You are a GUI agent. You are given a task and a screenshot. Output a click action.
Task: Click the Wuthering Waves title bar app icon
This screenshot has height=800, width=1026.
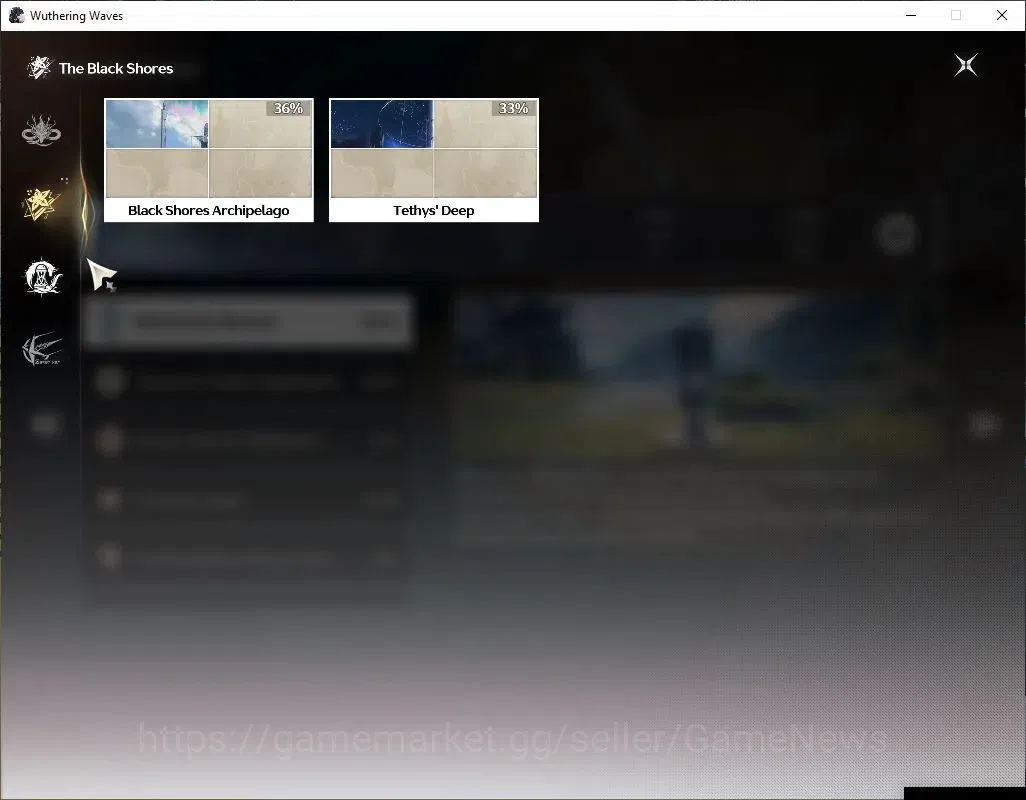pyautogui.click(x=16, y=15)
